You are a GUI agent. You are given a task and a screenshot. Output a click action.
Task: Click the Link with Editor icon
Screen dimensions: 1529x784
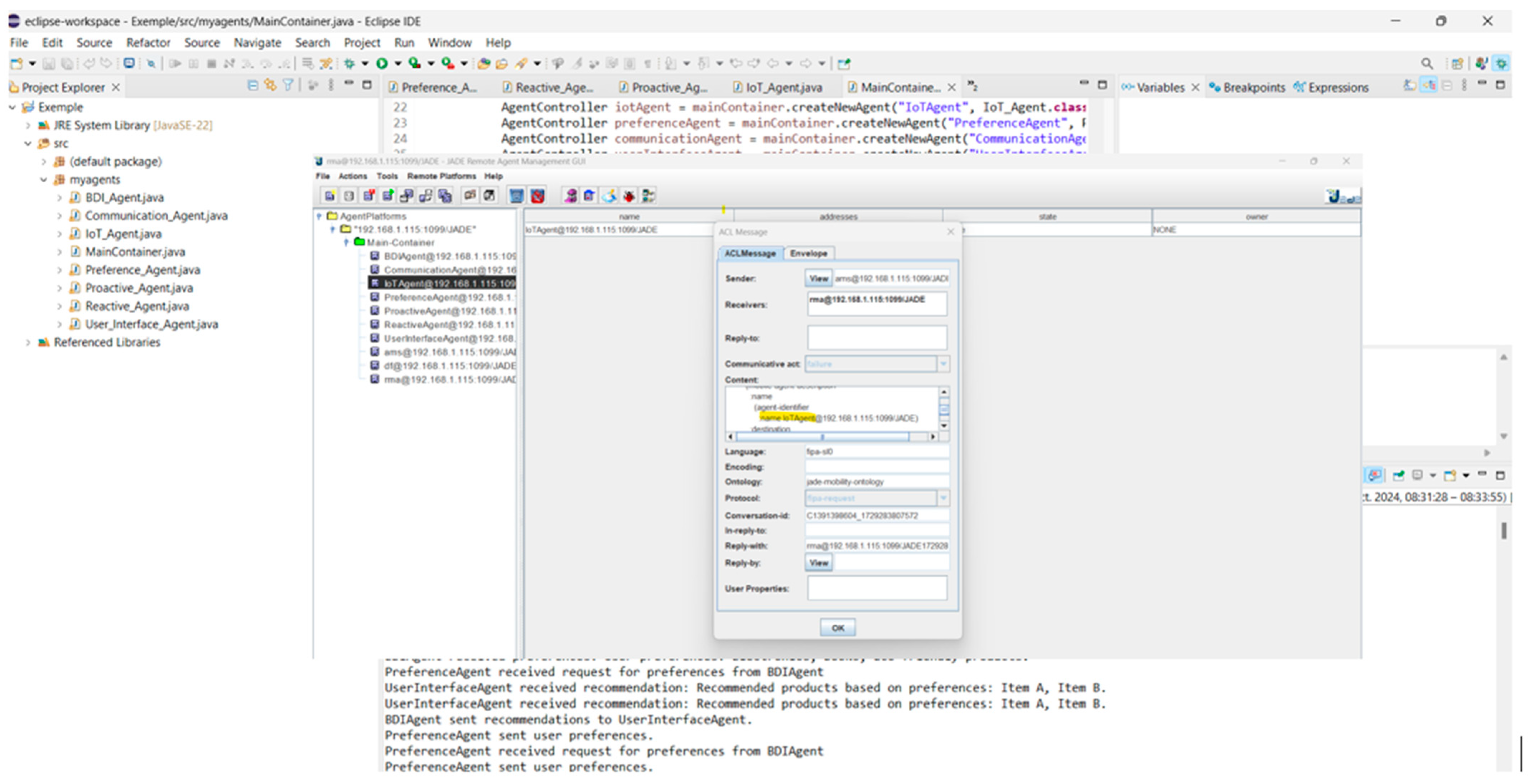pos(270,86)
